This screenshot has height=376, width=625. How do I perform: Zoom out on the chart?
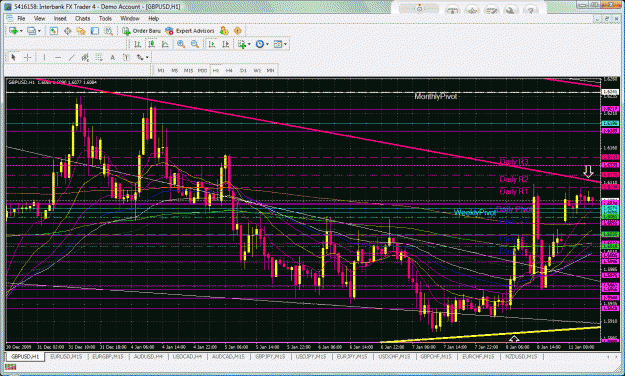point(195,44)
